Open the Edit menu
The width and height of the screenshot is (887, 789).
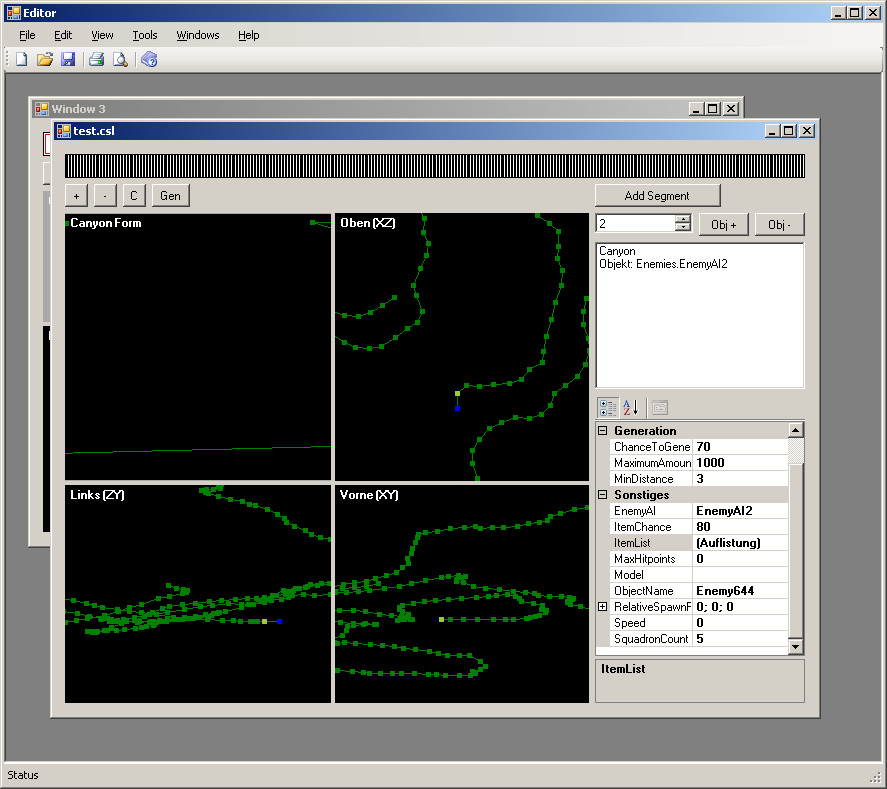click(x=63, y=35)
